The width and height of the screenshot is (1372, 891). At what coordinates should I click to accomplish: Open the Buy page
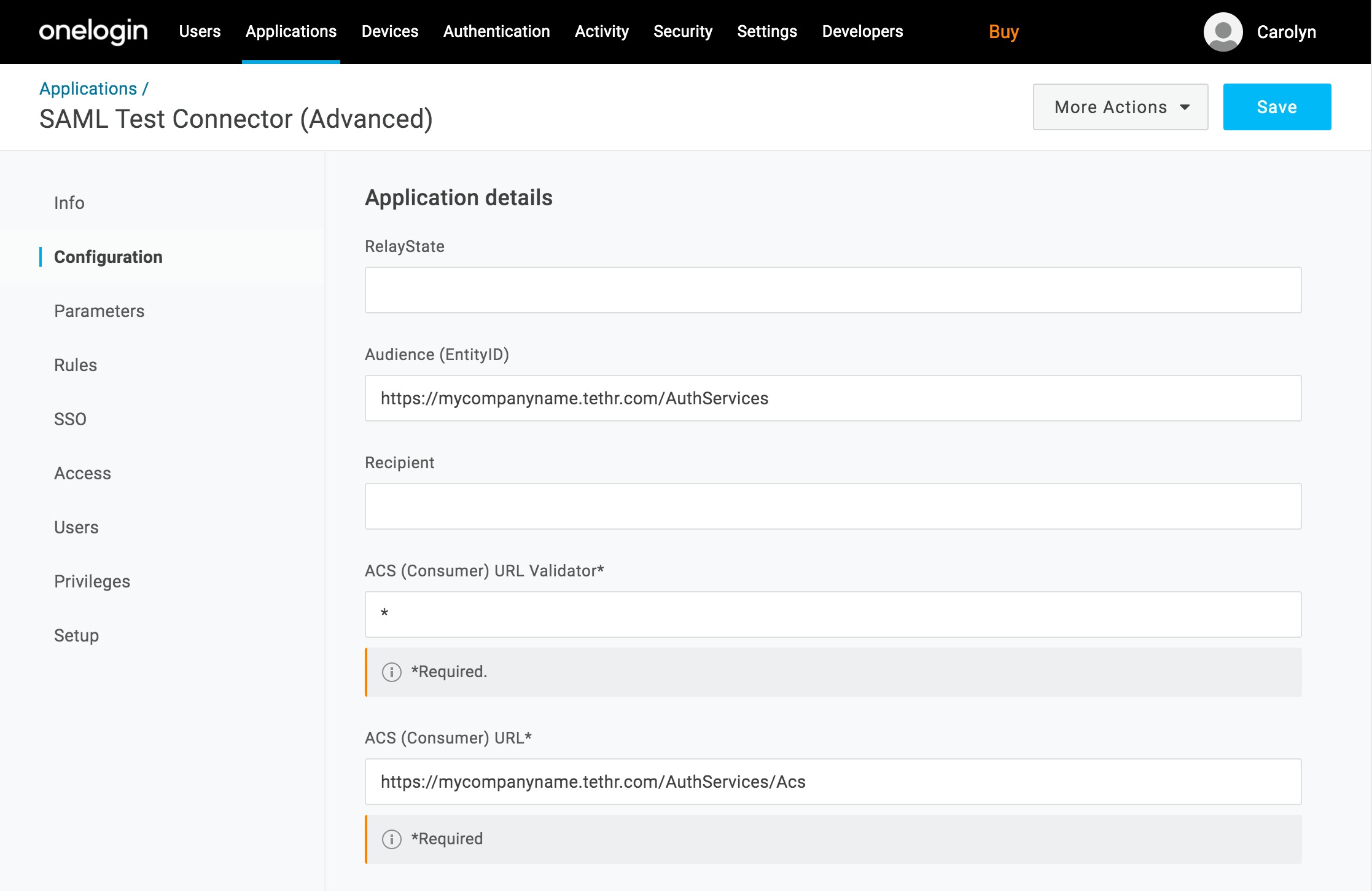pos(1003,31)
